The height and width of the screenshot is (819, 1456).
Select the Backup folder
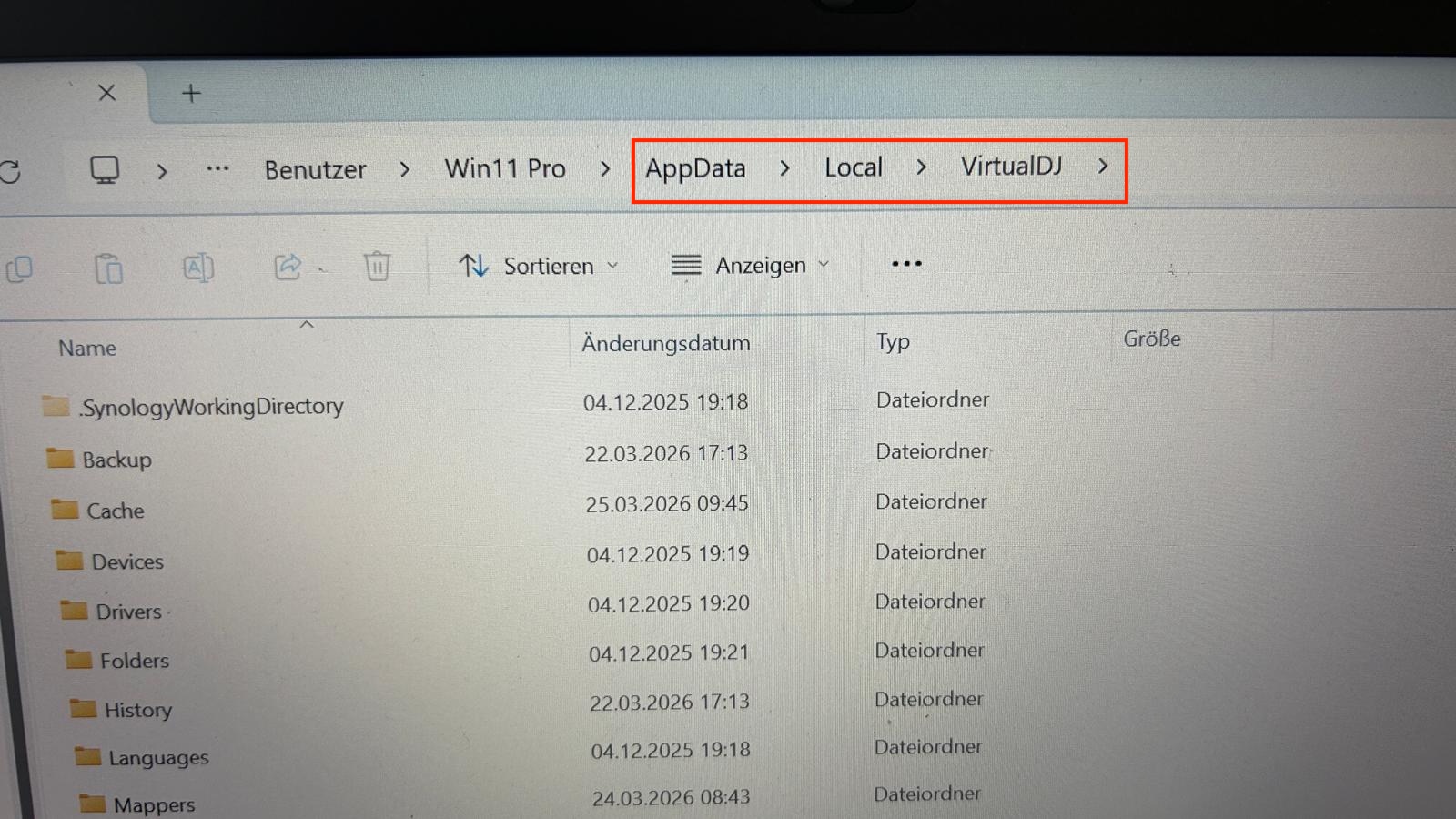click(116, 460)
